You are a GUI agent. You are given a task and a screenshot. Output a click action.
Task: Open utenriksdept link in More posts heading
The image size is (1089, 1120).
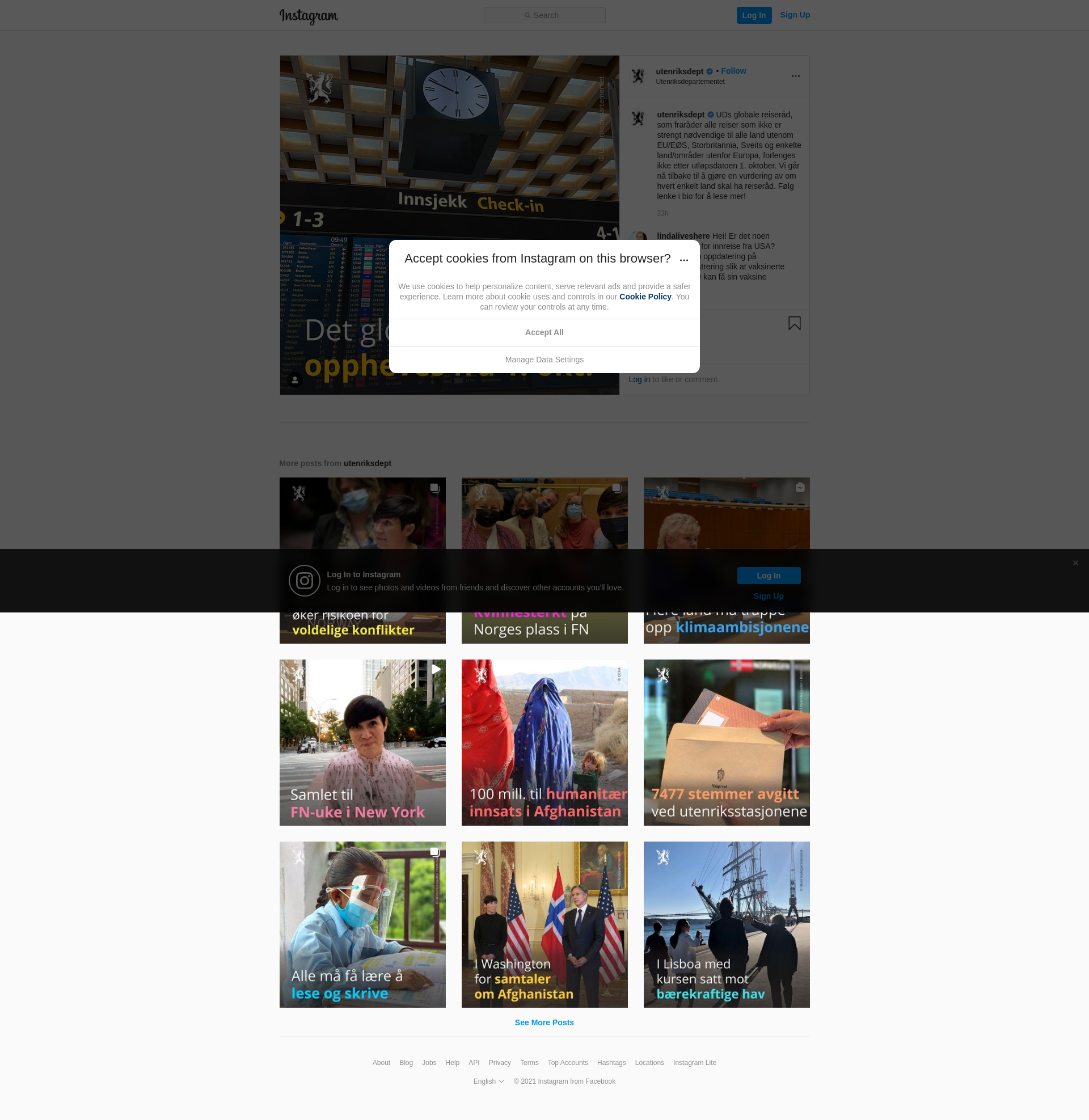[367, 463]
